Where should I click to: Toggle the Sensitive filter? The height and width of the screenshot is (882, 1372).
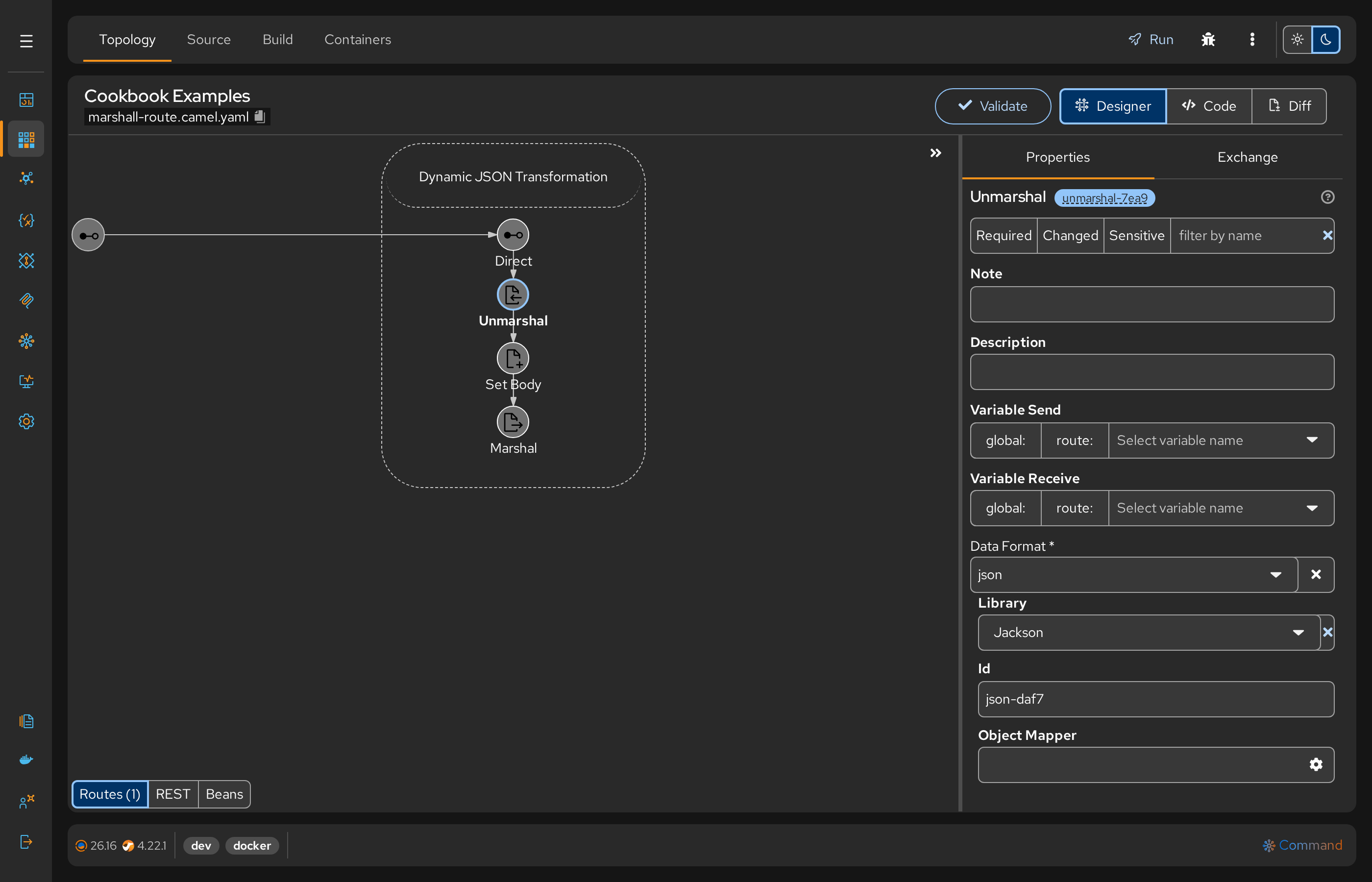[x=1137, y=235]
